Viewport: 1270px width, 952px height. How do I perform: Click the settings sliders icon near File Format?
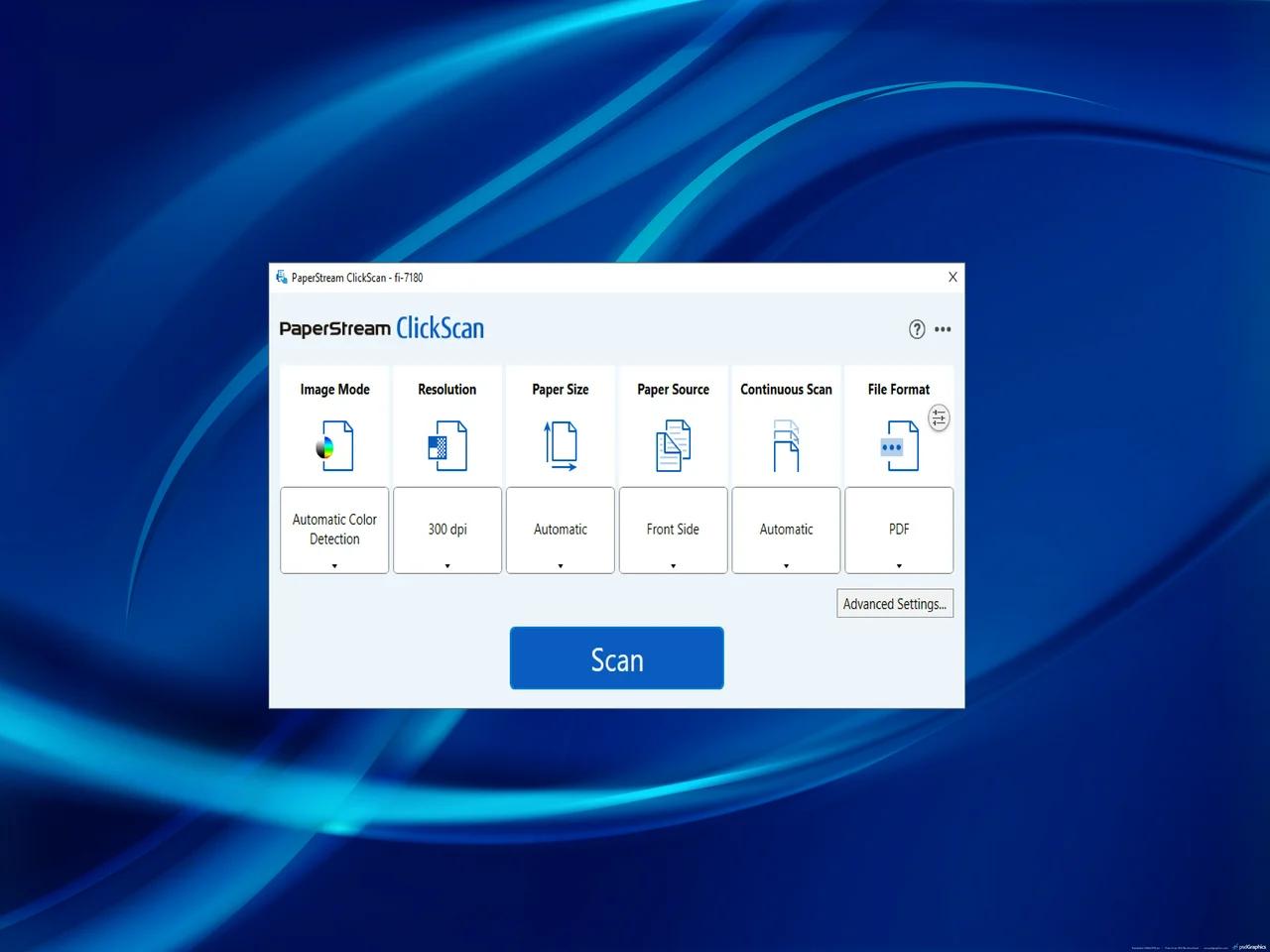[x=939, y=417]
